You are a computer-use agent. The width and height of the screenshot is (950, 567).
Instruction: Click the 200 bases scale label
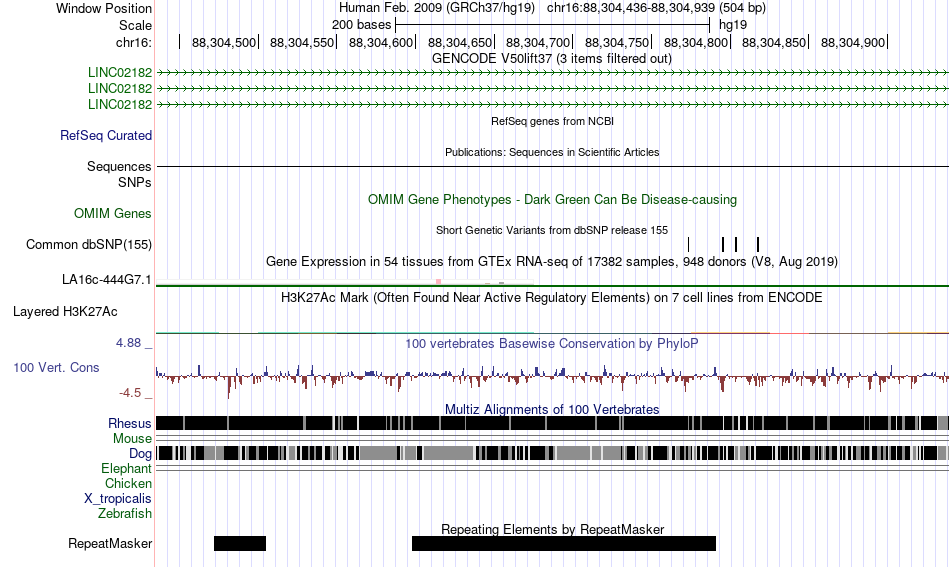361,25
